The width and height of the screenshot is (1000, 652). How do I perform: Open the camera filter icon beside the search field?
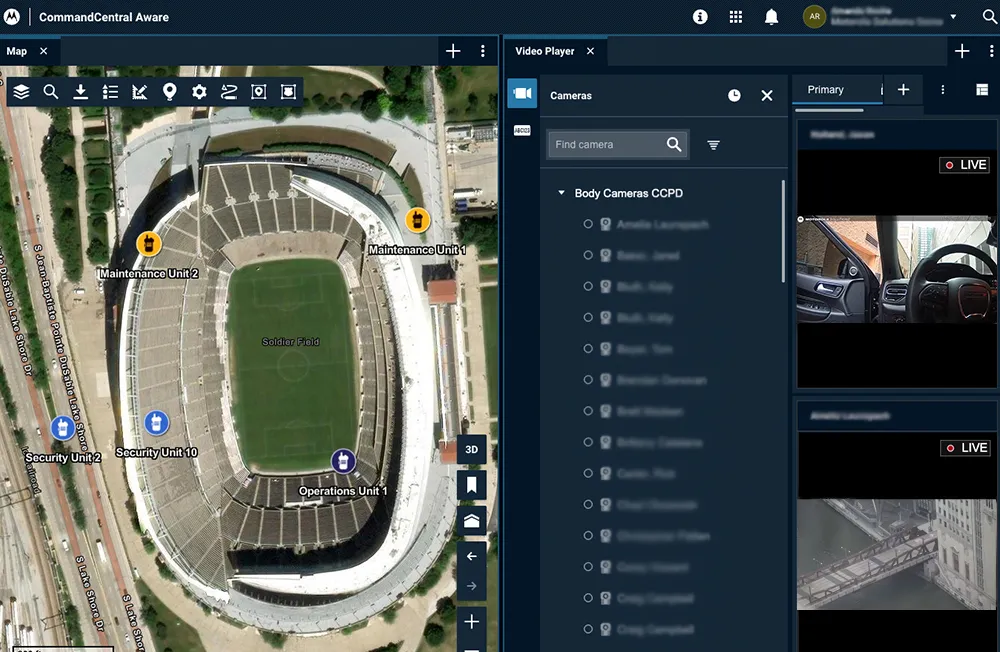(x=712, y=144)
